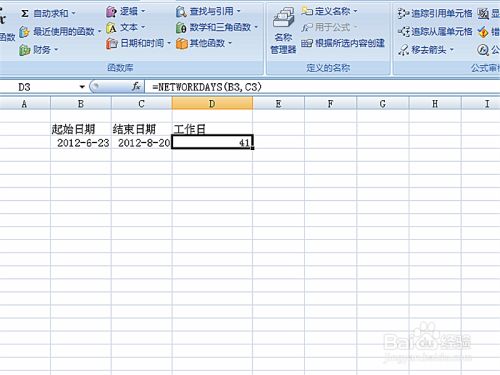Click the 其他函数 icon
Screen dimensions: 500x375
click(x=182, y=43)
